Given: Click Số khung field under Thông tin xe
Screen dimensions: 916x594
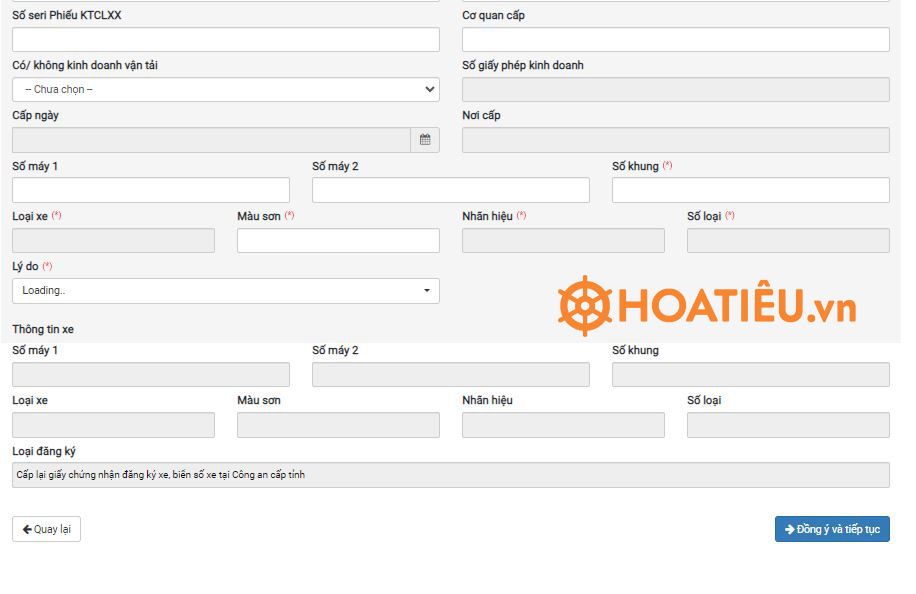Looking at the screenshot, I should click(x=750, y=375).
